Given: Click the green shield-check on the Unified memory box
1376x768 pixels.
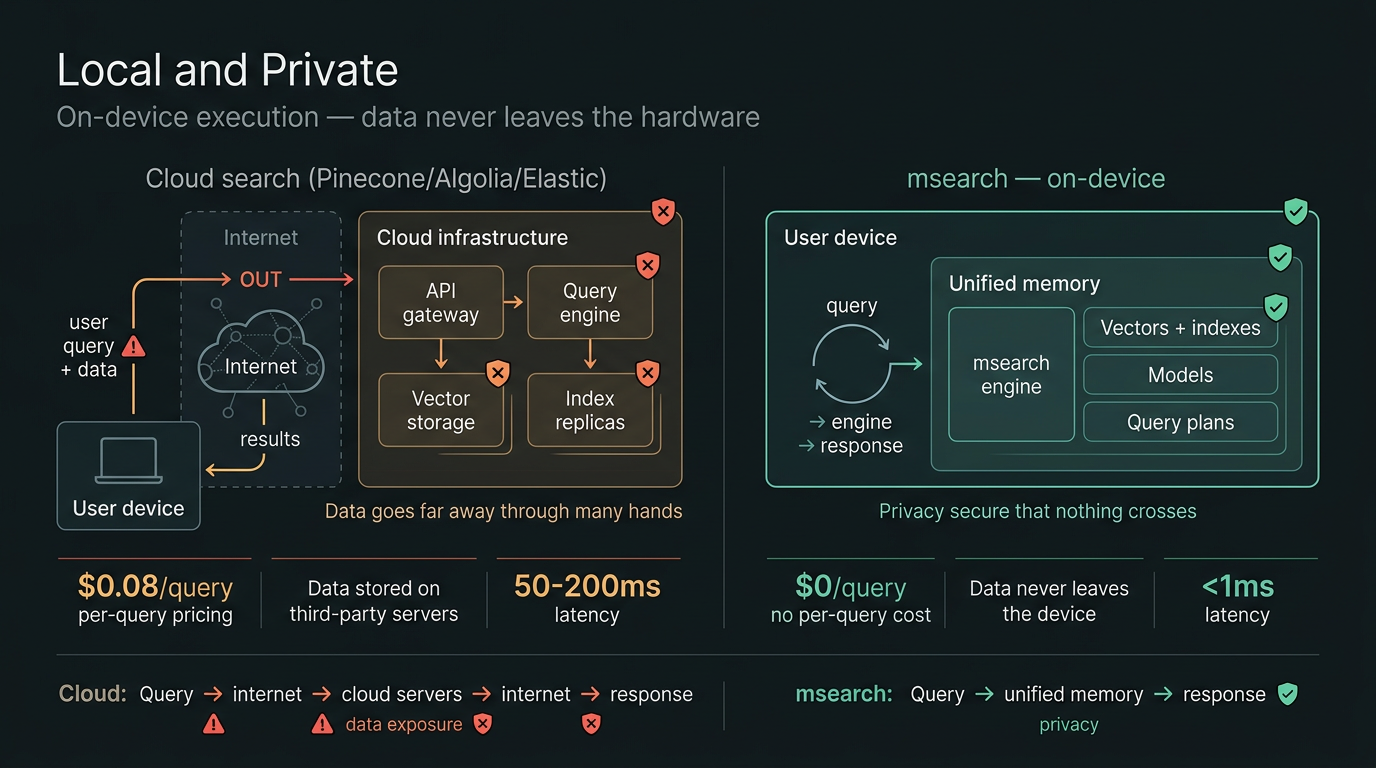Looking at the screenshot, I should coord(1280,257).
